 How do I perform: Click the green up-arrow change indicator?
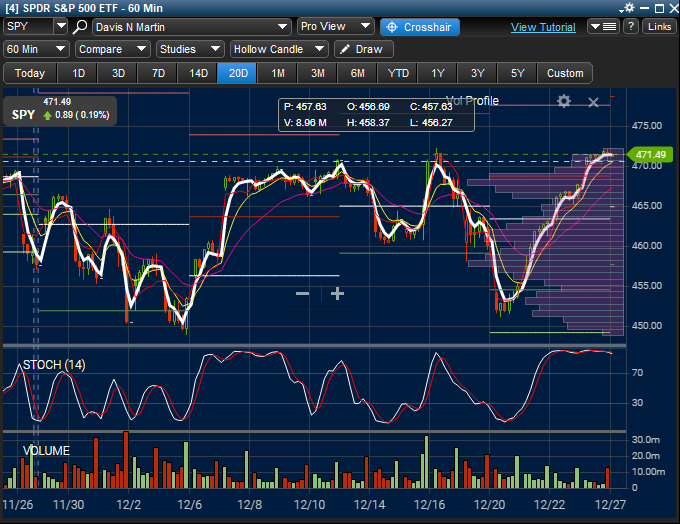[47, 115]
